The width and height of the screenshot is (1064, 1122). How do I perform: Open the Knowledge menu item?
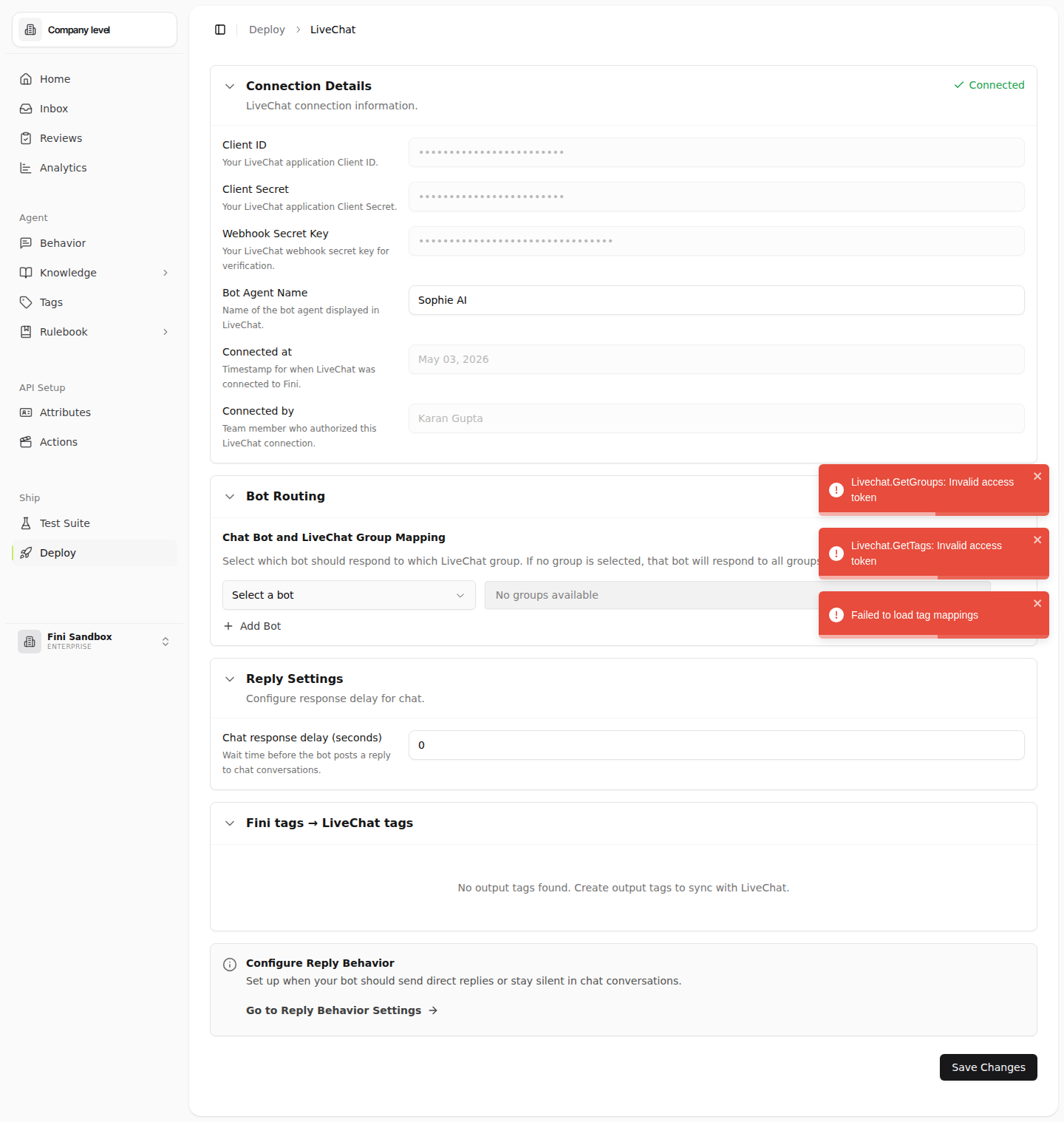[x=95, y=273]
